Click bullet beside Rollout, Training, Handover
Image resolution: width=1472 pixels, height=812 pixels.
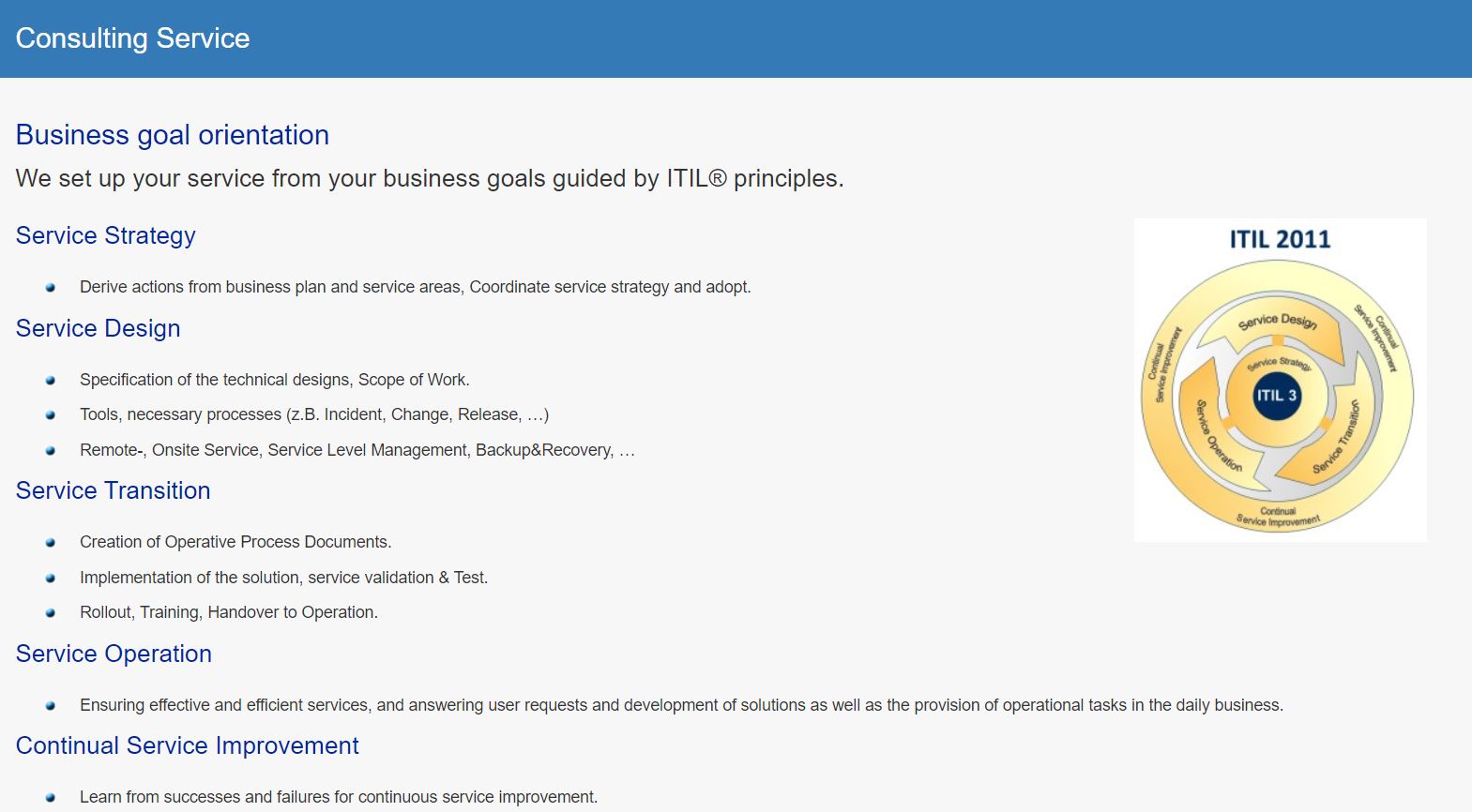click(x=51, y=613)
